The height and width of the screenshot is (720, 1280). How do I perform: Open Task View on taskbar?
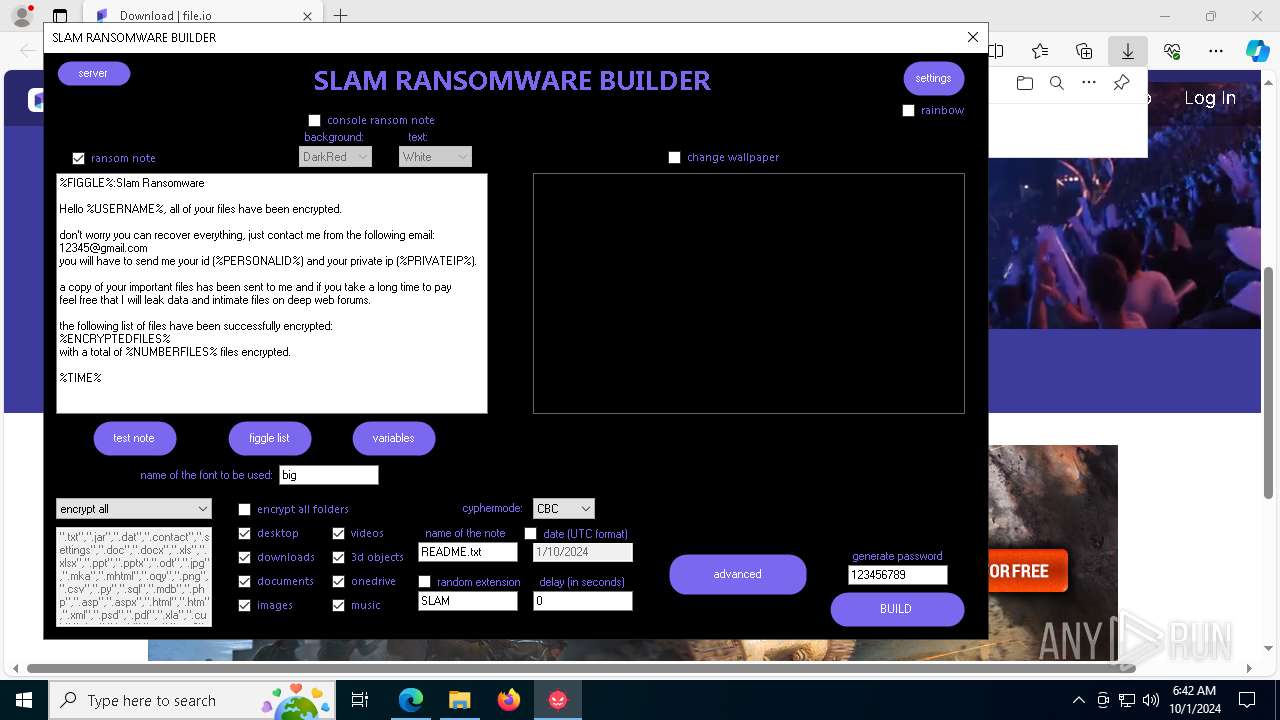tap(360, 700)
